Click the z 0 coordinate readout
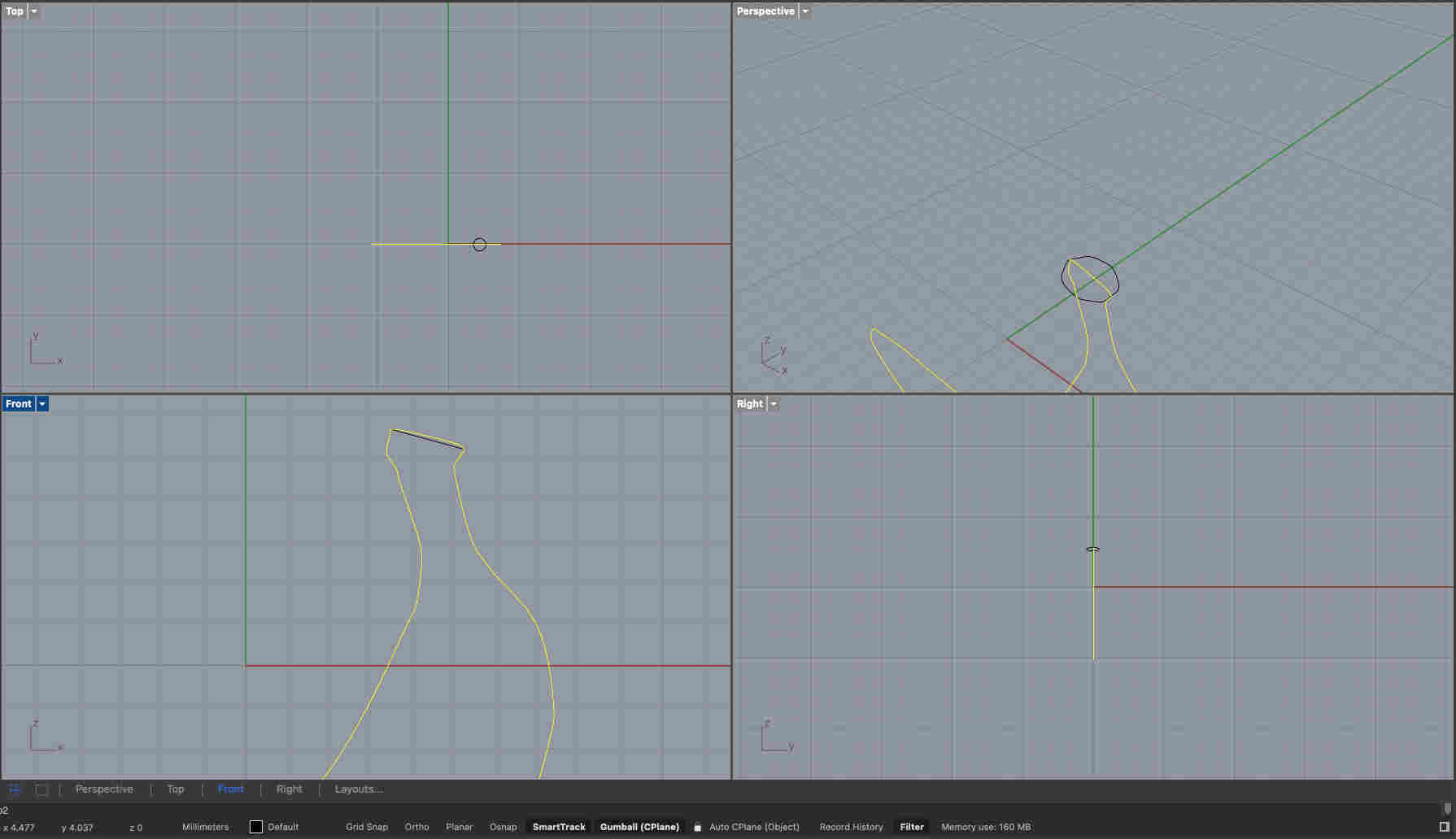The width and height of the screenshot is (1456, 839). pyautogui.click(x=136, y=828)
